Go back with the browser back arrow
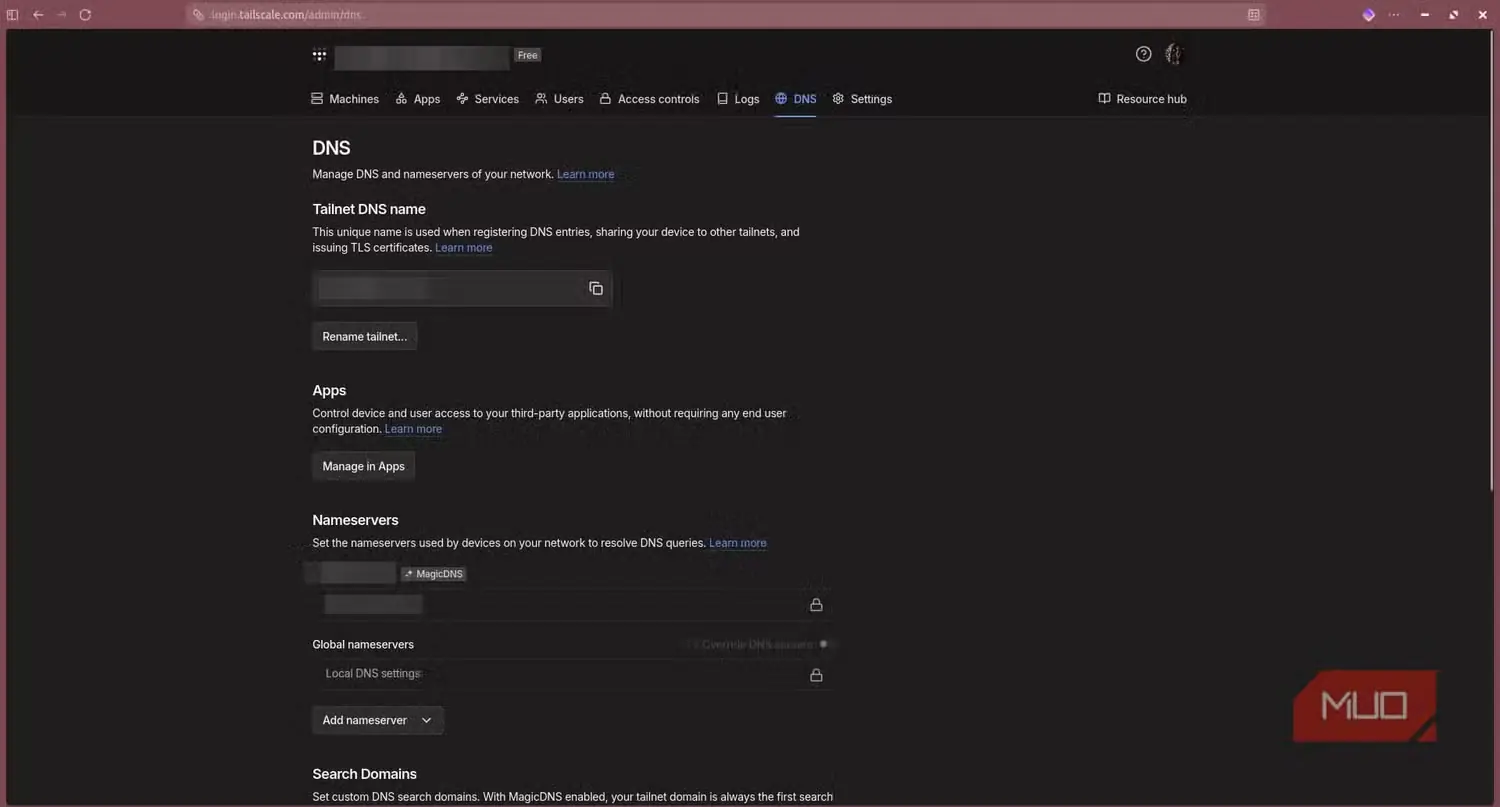 (x=38, y=15)
